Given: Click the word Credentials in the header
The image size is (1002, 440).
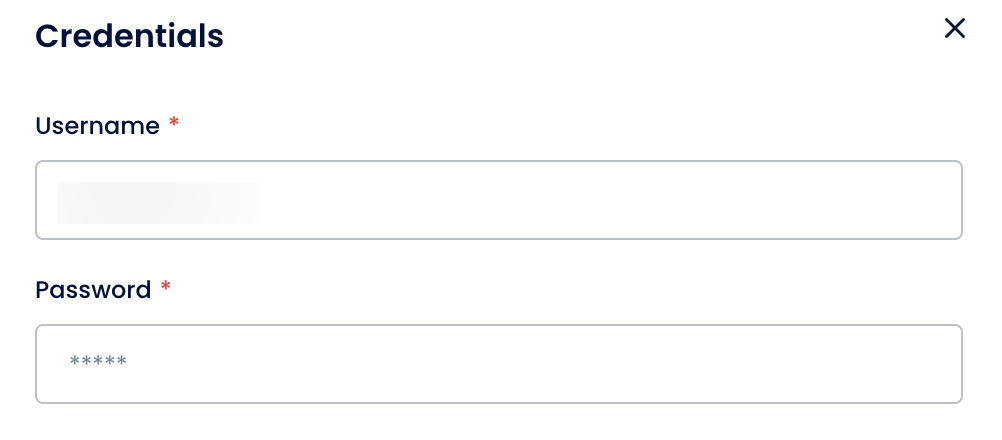Looking at the screenshot, I should tap(129, 37).
